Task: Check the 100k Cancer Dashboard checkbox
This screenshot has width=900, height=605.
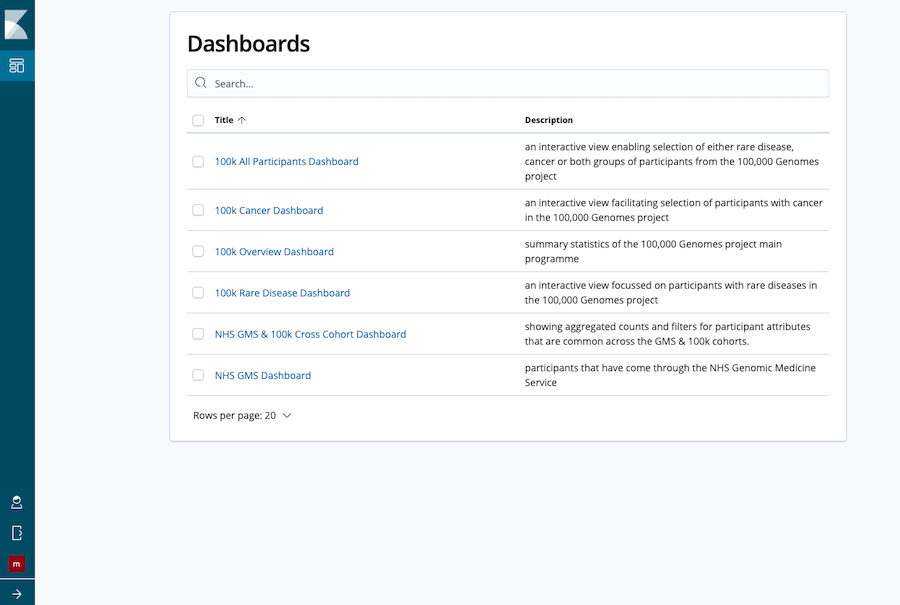Action: click(x=198, y=210)
